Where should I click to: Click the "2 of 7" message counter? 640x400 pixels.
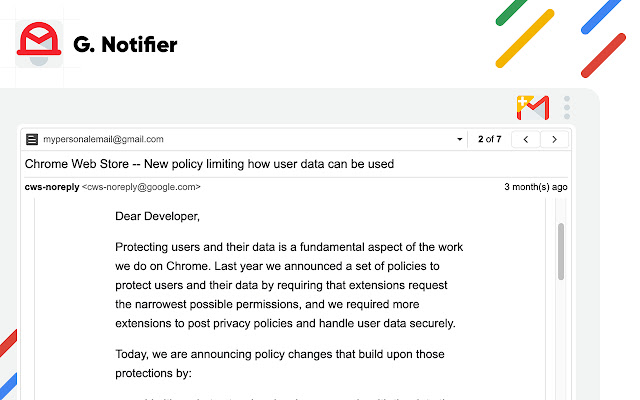click(489, 139)
